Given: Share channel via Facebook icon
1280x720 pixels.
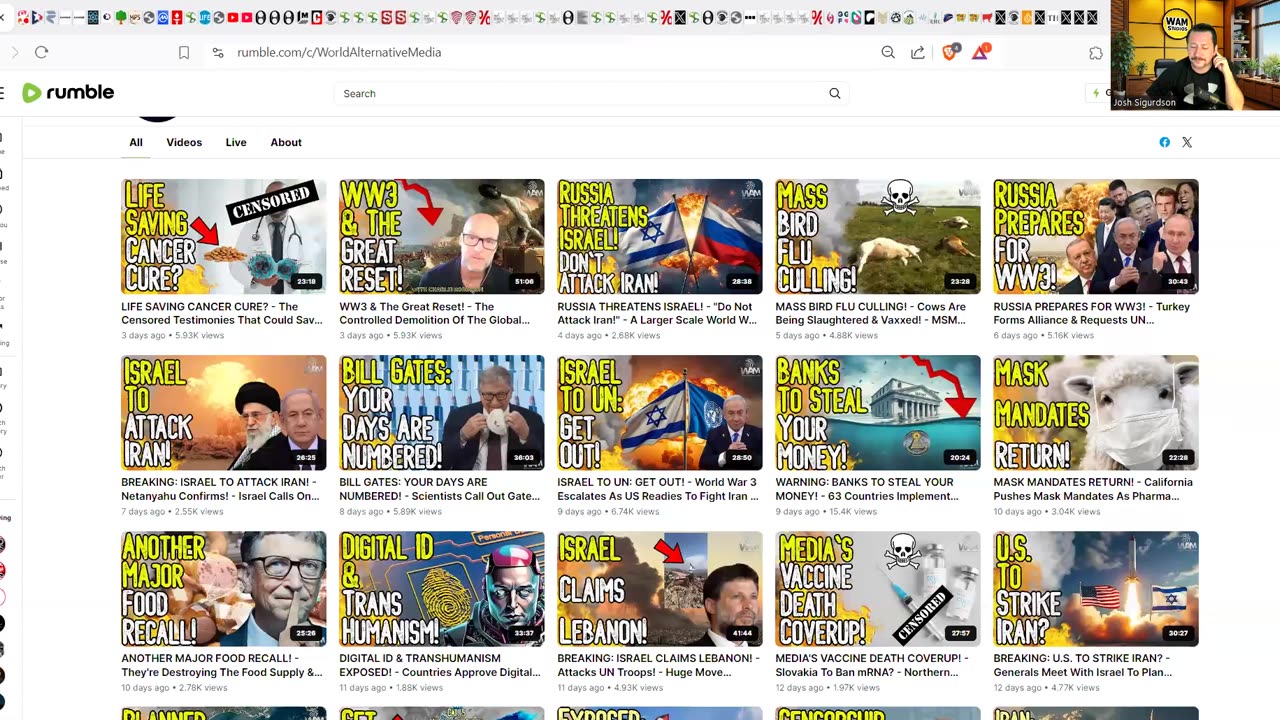Looking at the screenshot, I should (1165, 142).
